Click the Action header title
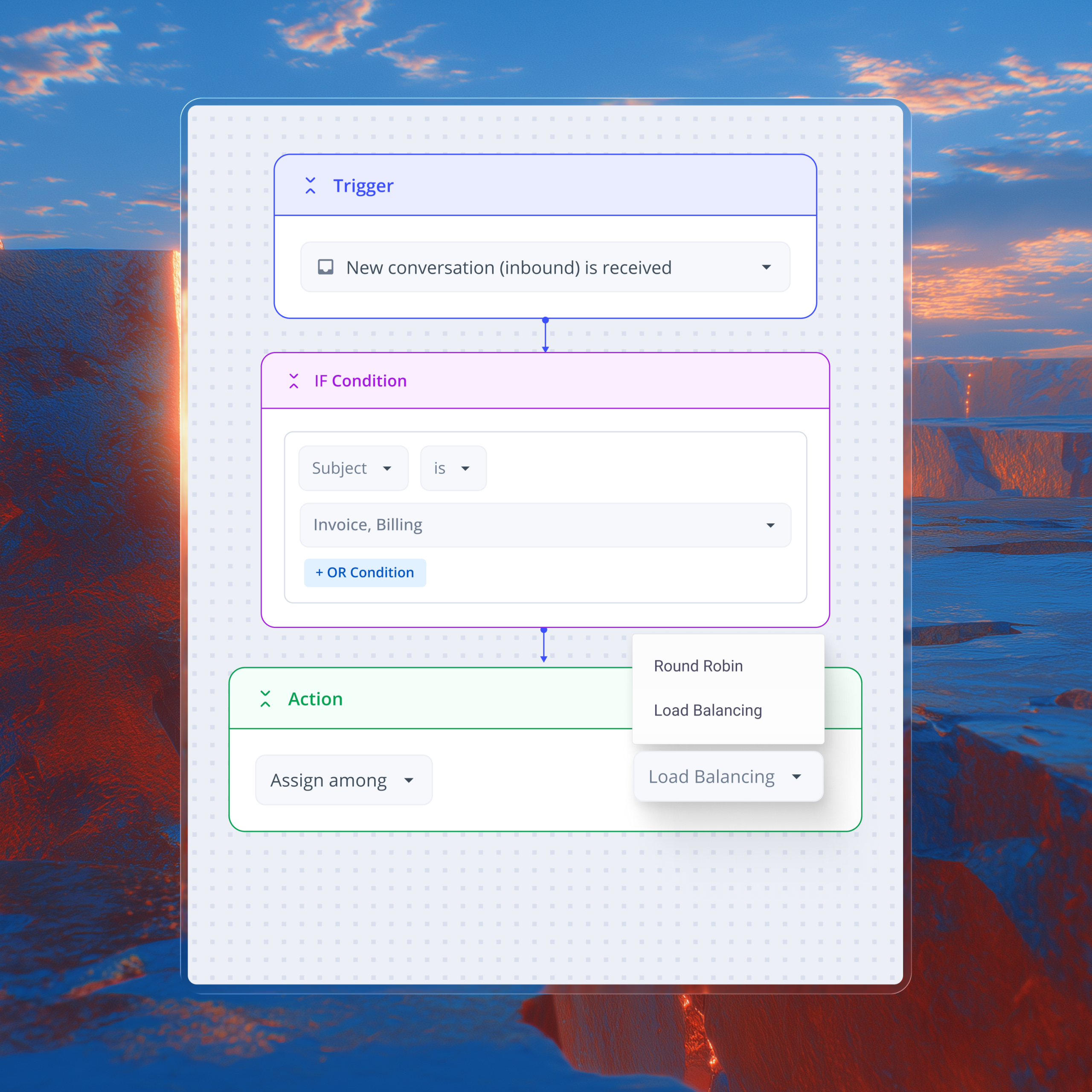1092x1092 pixels. point(315,699)
